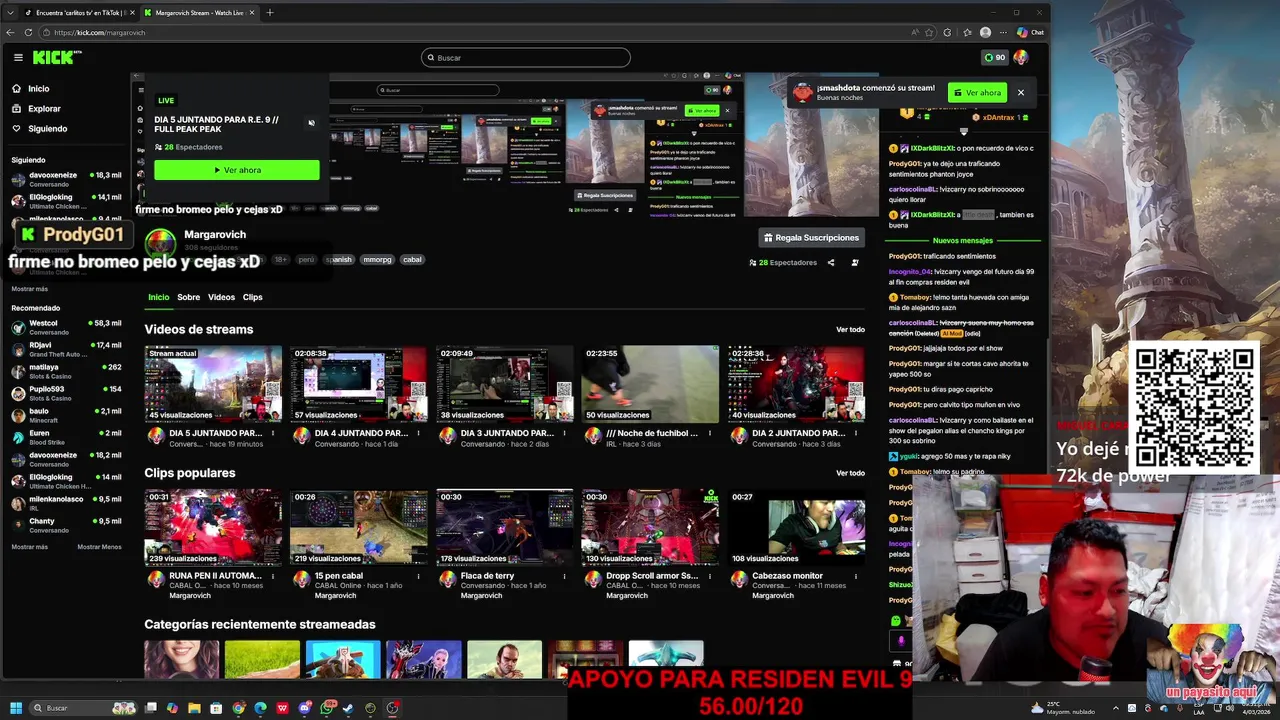Click the mmorpg tag
Screen dimensions: 1280x720
[377, 260]
